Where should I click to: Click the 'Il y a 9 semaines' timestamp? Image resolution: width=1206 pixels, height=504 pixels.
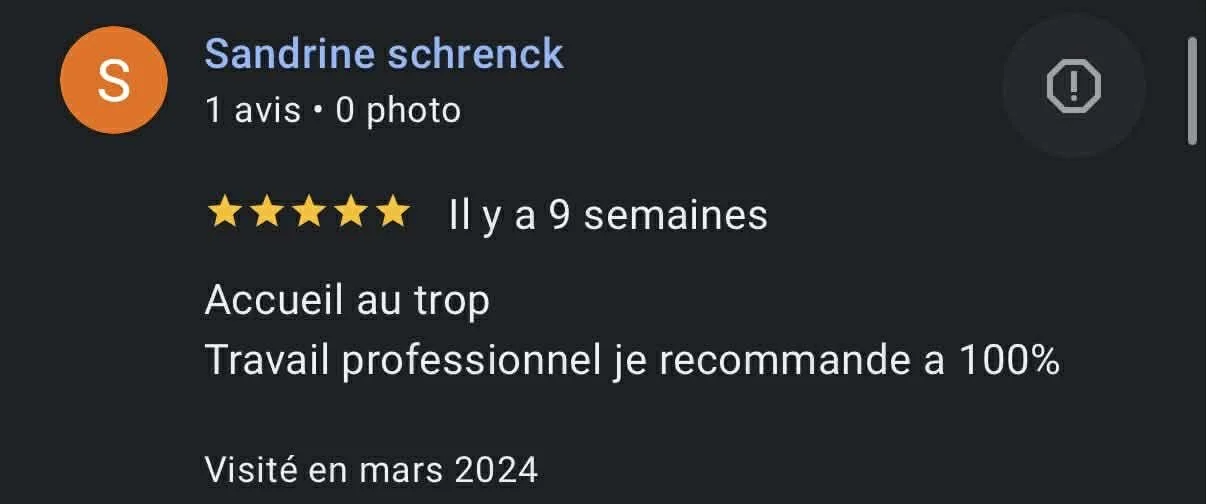608,215
